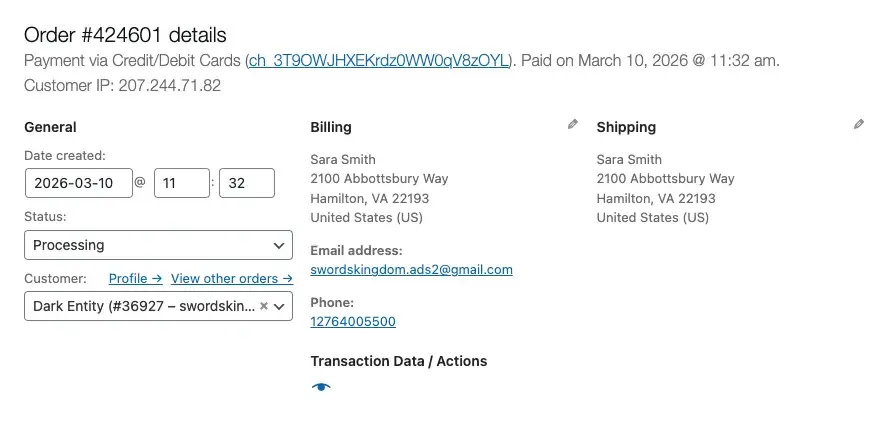888x423 pixels.
Task: Focus the date created field 2026-03-10
Action: [x=79, y=183]
